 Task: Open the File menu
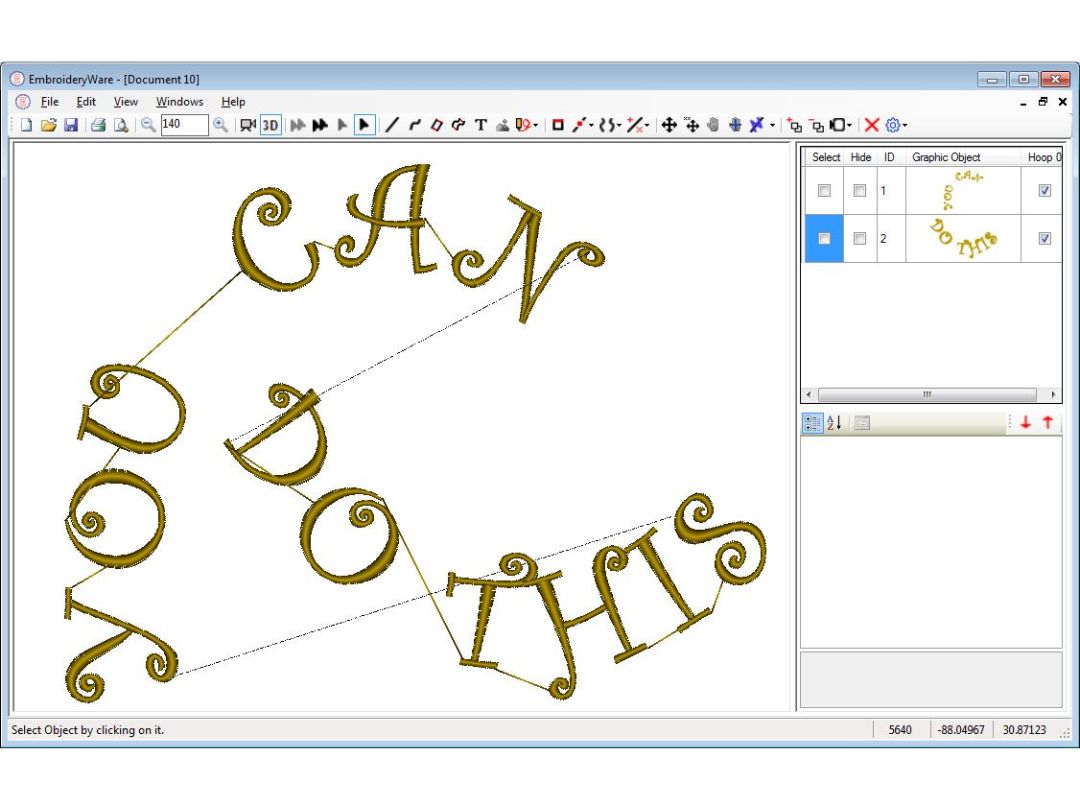[50, 101]
